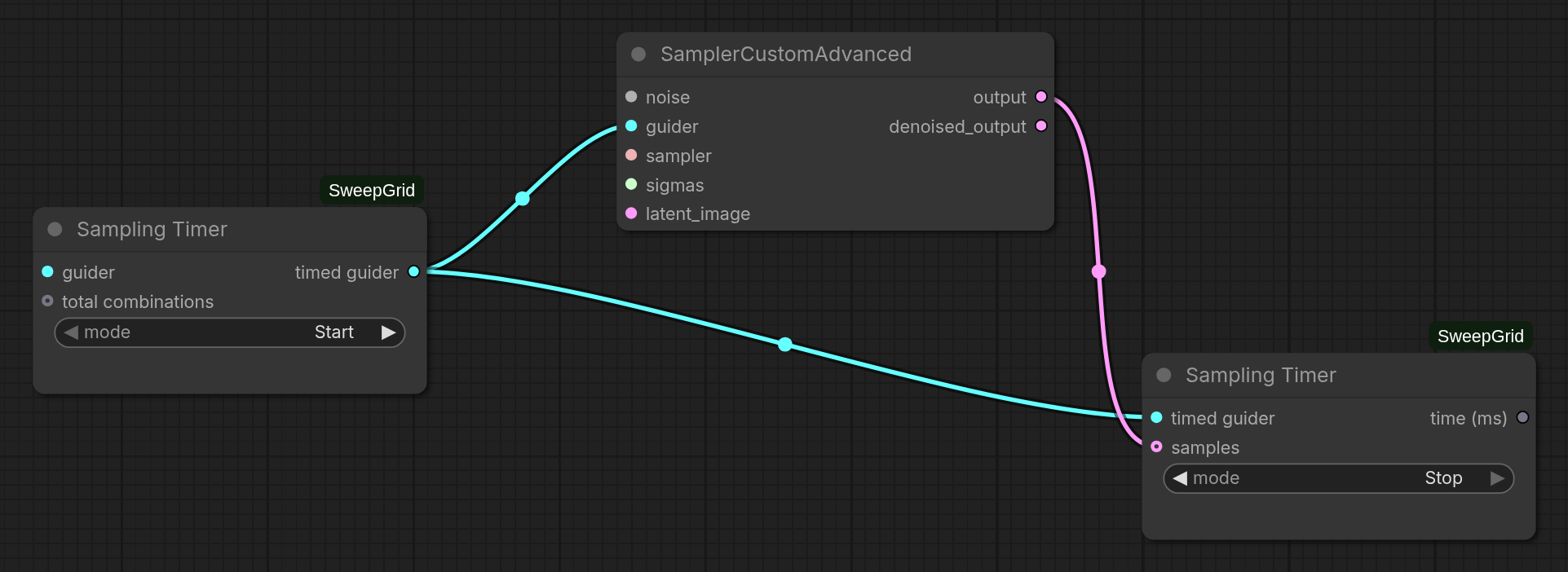Click the 'total combinations' label
Image resolution: width=1568 pixels, height=572 pixels.
click(138, 301)
